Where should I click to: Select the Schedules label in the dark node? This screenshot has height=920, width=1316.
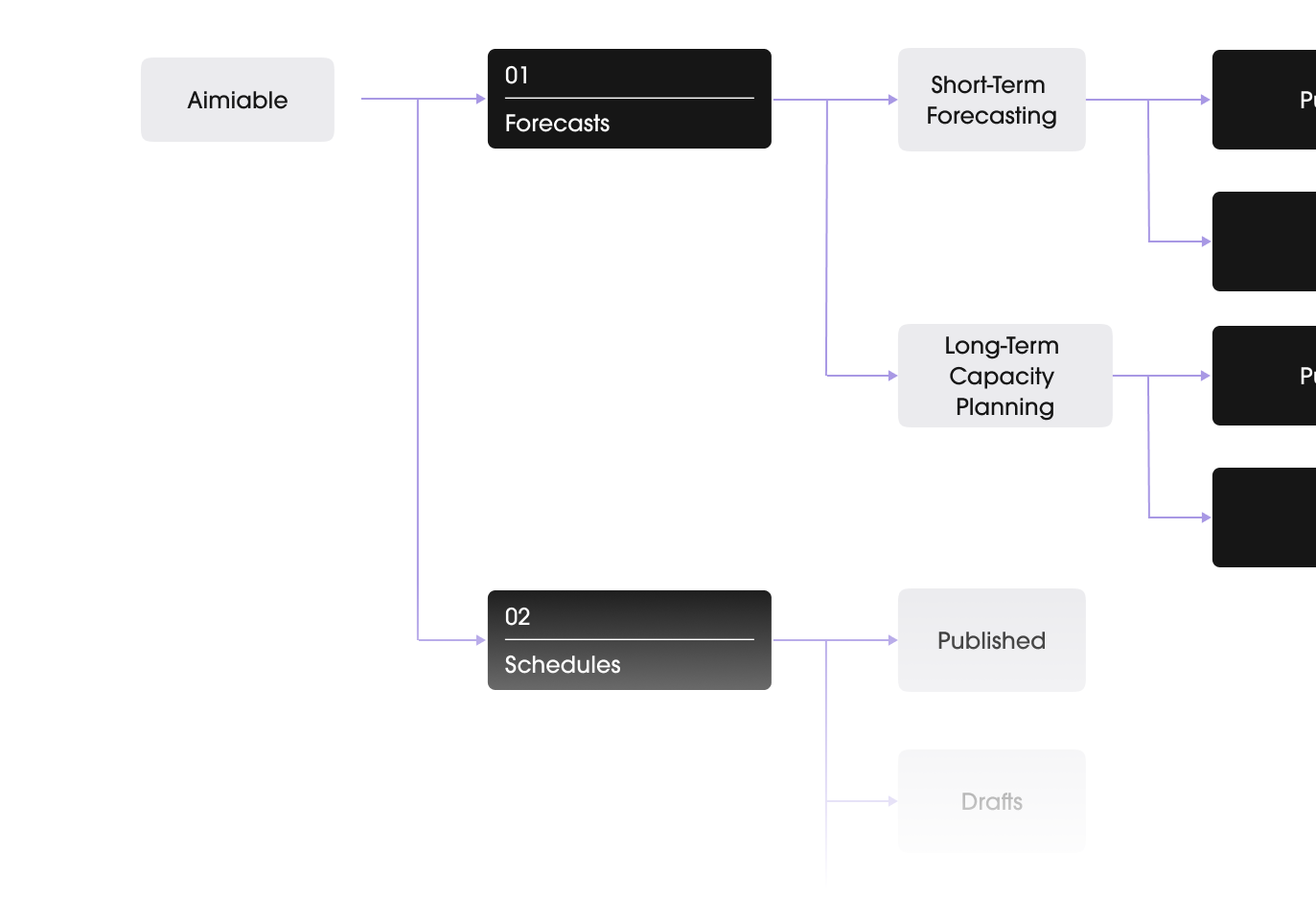click(x=563, y=665)
